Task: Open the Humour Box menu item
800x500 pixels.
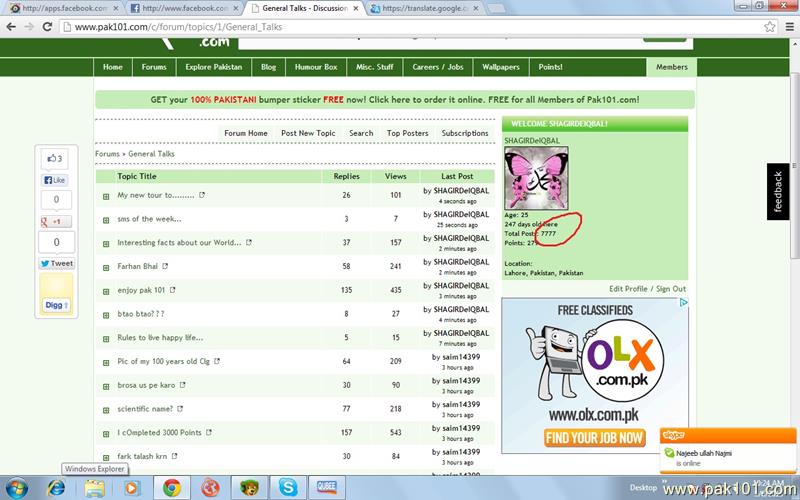Action: (315, 67)
